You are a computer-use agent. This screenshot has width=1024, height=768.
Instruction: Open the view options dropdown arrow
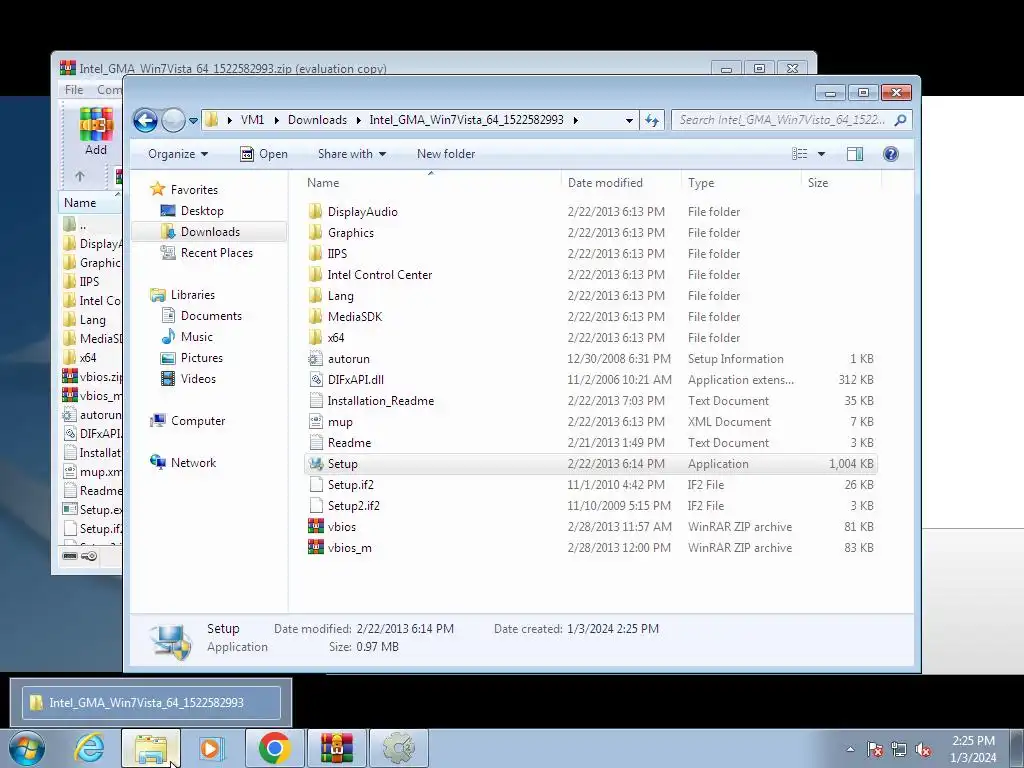click(822, 154)
